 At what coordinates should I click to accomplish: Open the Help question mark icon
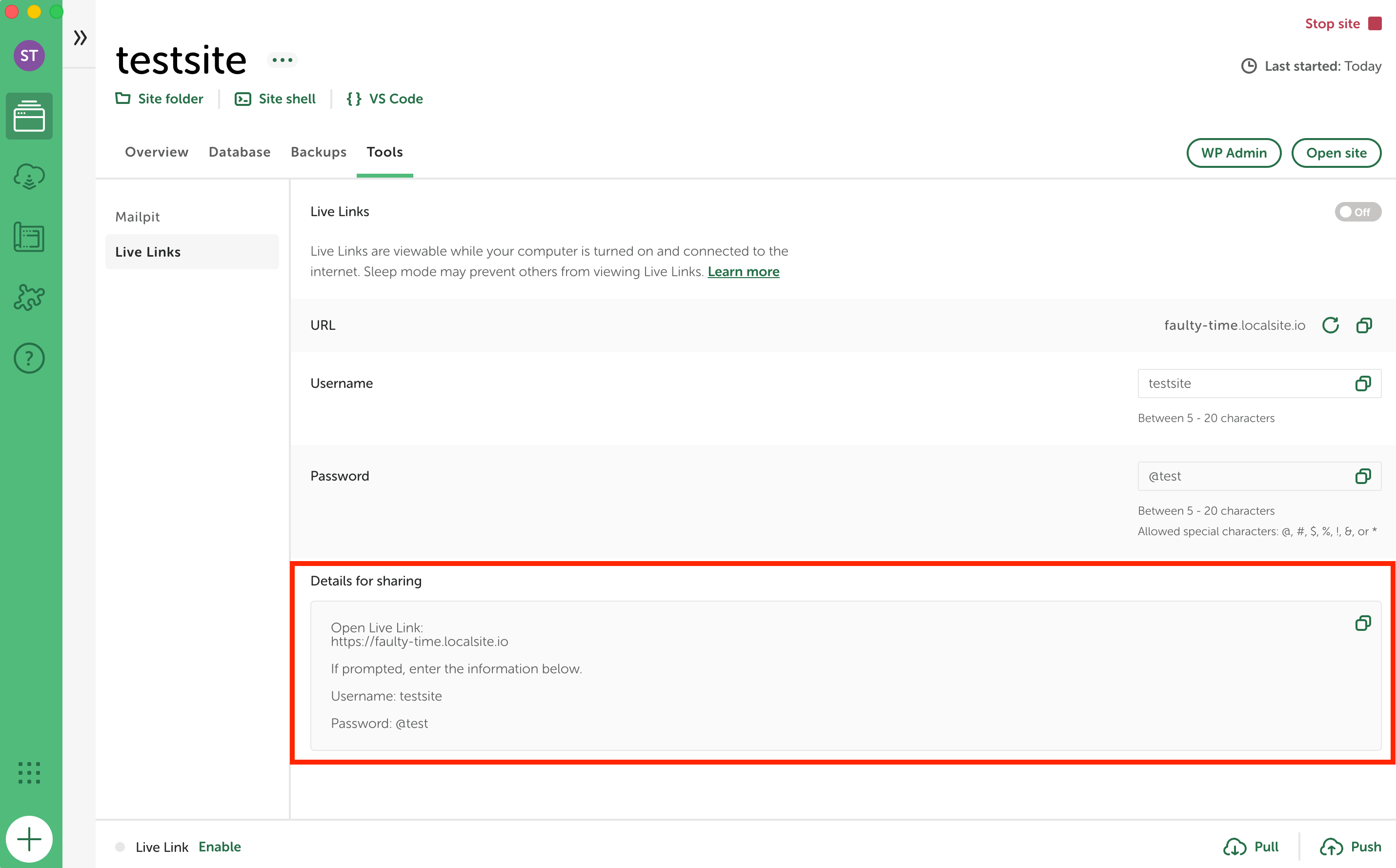(29, 358)
